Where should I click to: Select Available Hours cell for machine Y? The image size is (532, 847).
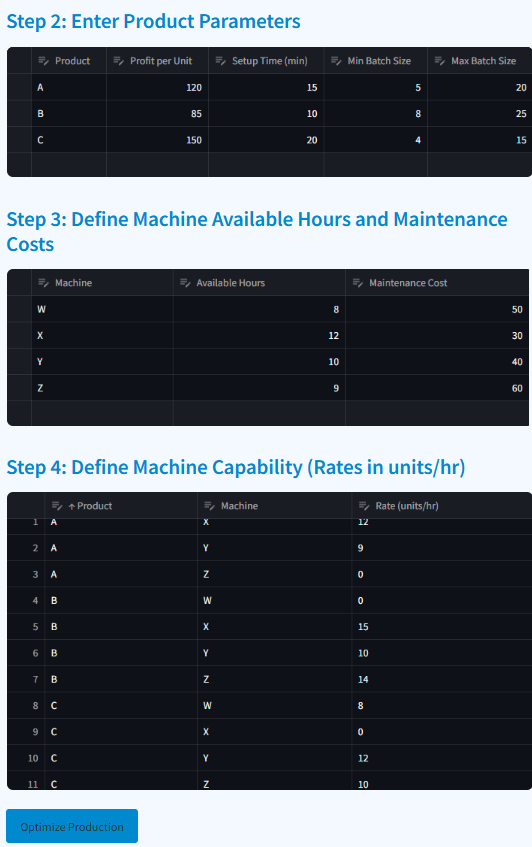click(x=259, y=362)
